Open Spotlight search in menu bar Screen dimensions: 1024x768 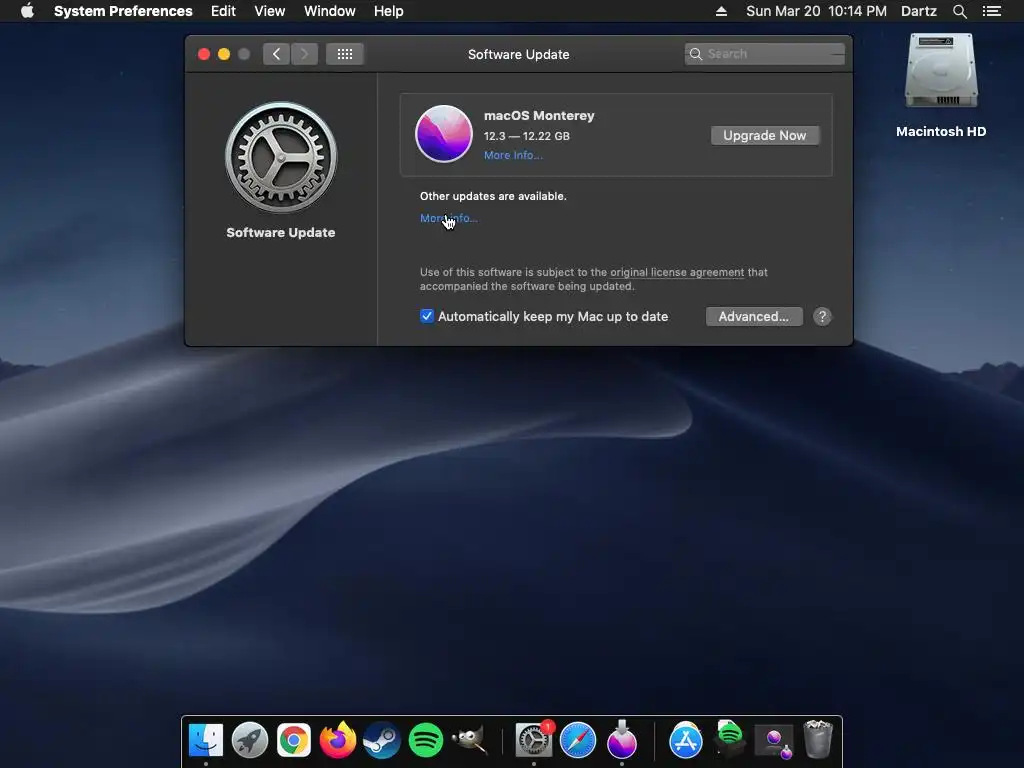[959, 11]
